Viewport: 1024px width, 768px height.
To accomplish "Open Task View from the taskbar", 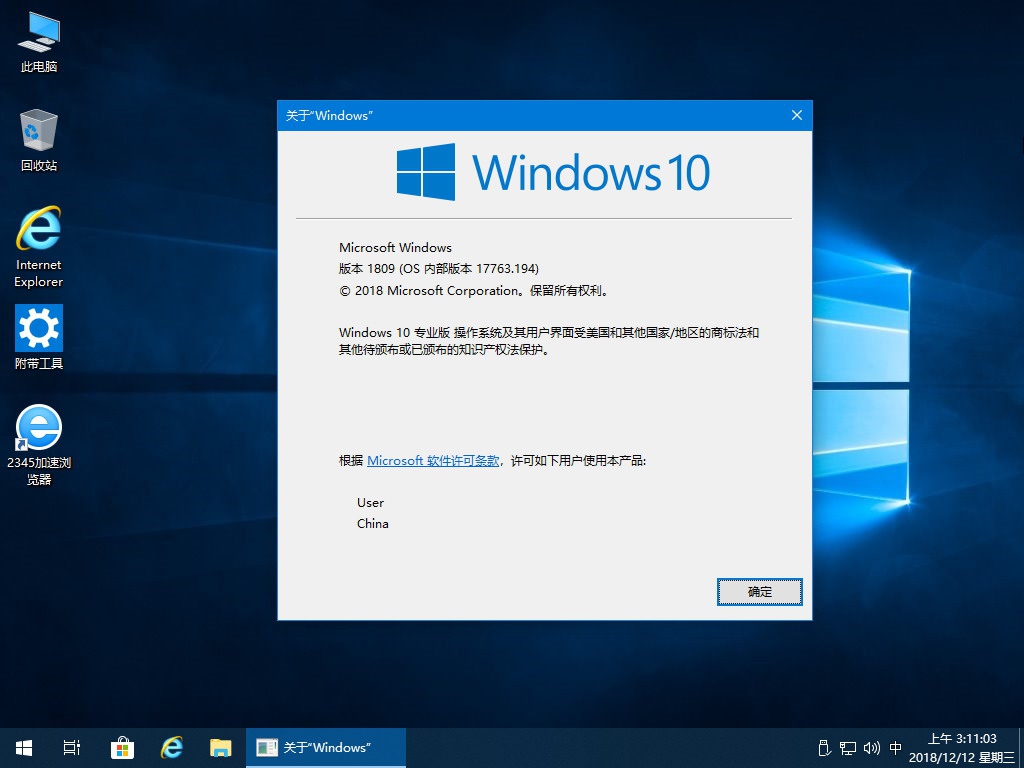I will [72, 748].
